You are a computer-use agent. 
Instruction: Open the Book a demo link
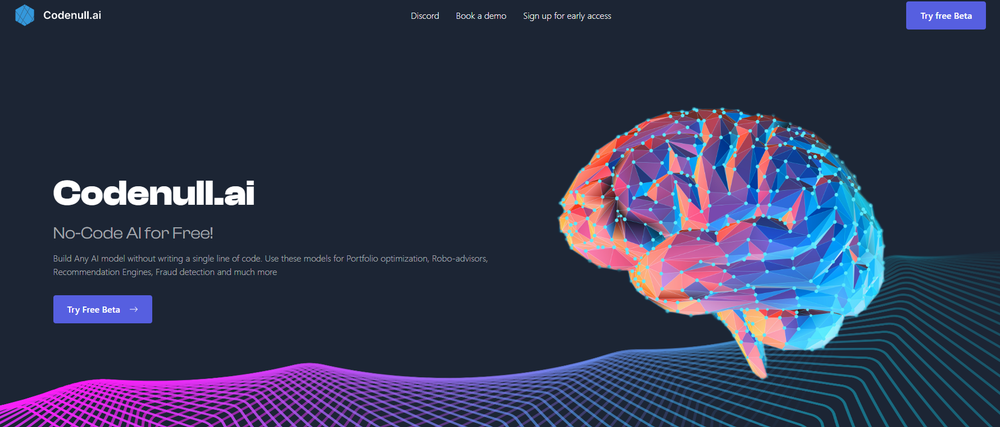(481, 16)
